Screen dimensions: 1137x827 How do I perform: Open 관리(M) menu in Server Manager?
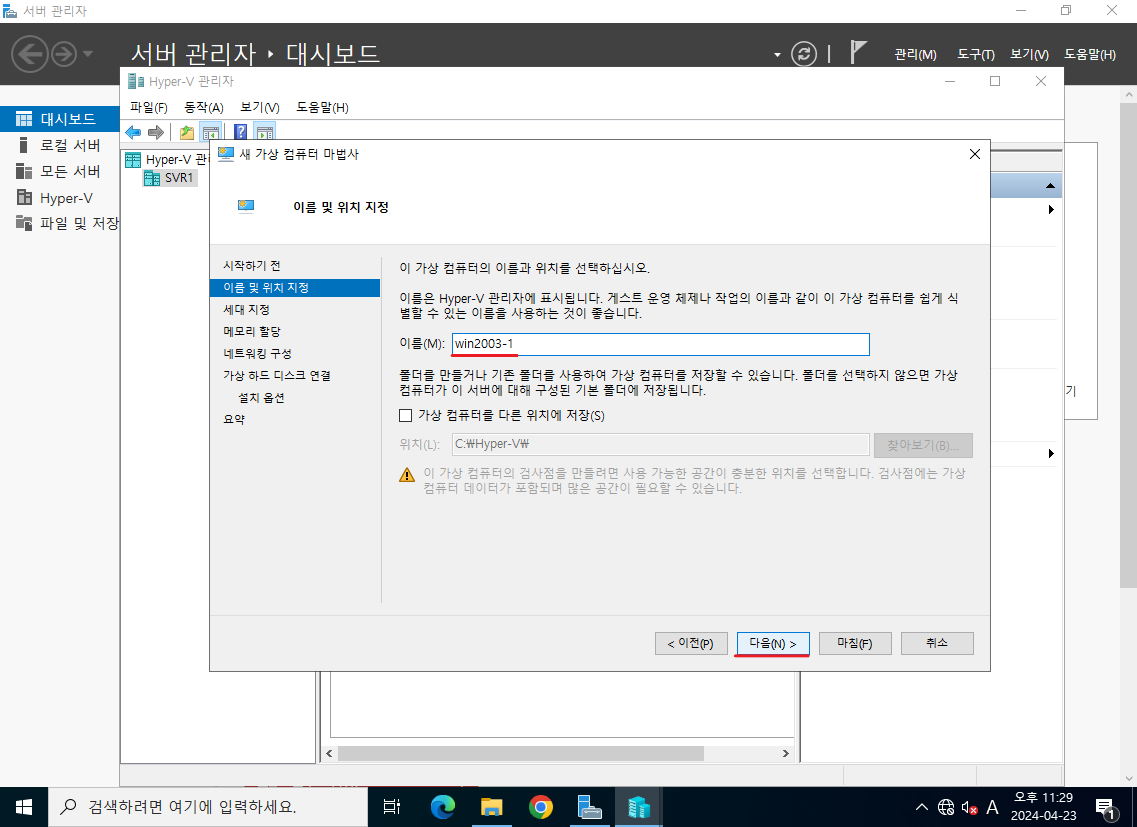915,54
